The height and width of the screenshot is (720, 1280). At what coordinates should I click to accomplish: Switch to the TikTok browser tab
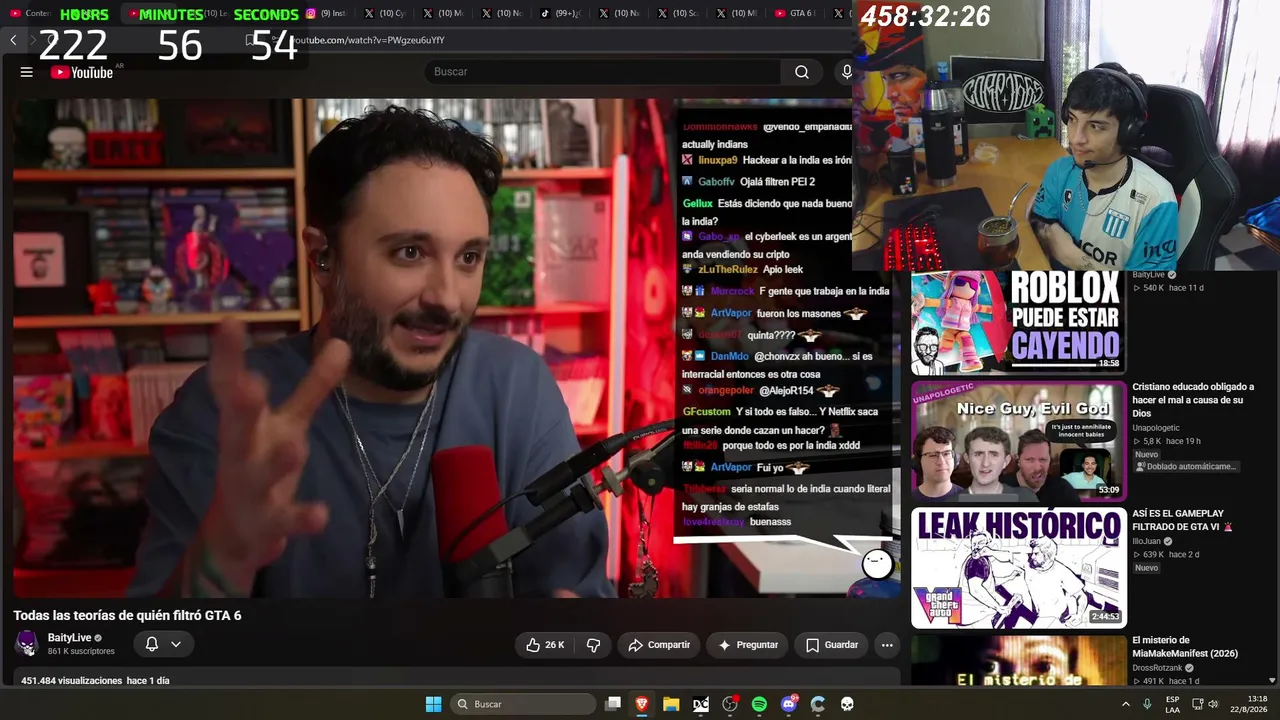[561, 13]
